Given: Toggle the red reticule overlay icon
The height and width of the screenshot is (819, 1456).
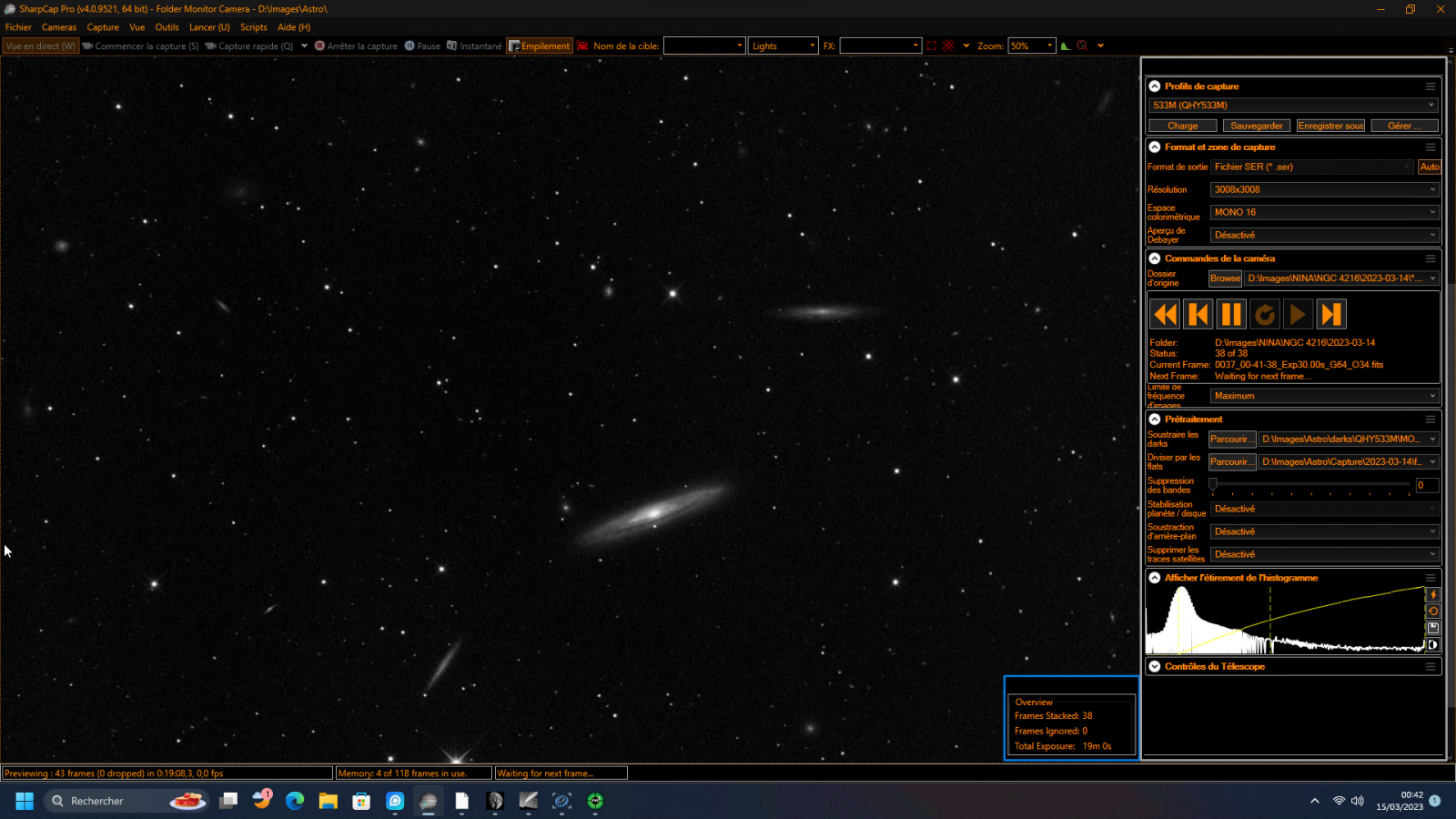Looking at the screenshot, I should point(948,45).
